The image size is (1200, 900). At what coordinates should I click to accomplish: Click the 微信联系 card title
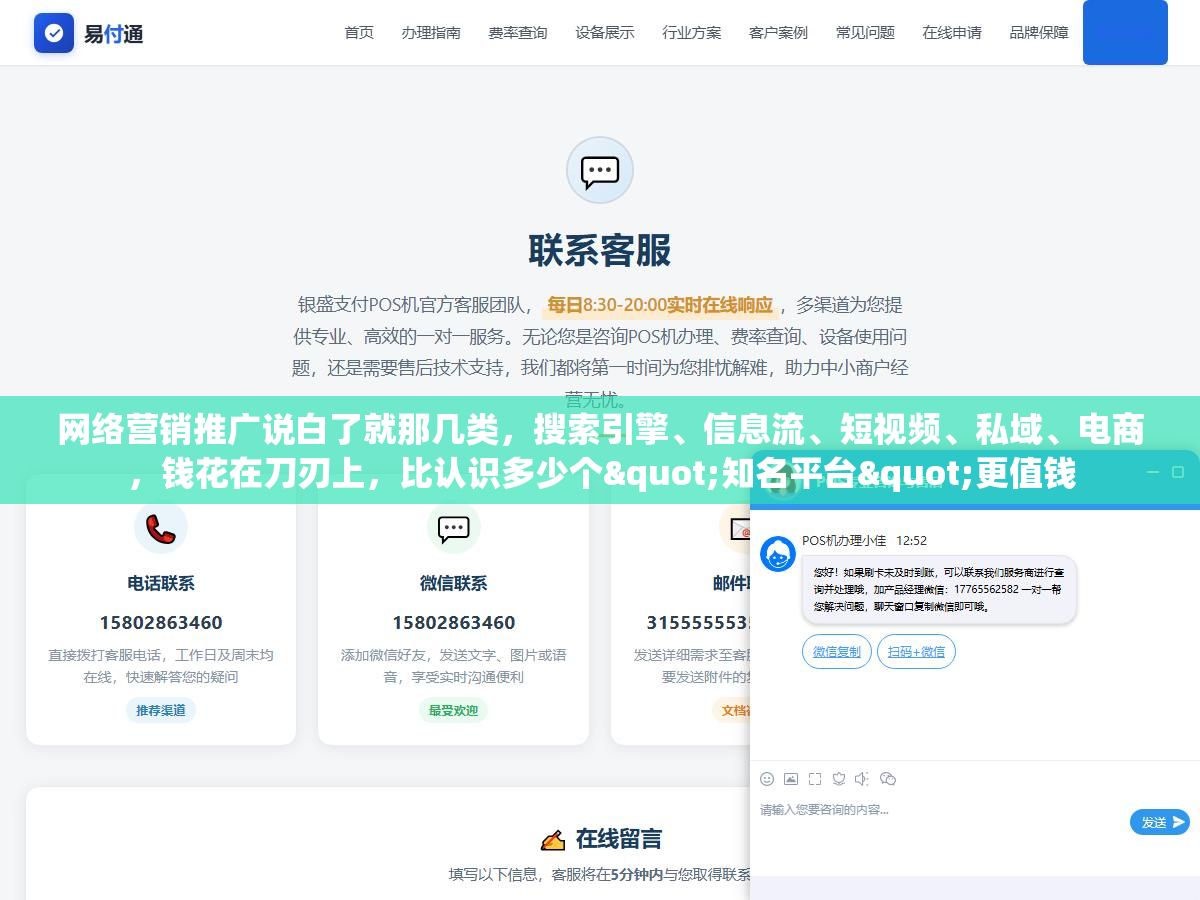(454, 583)
